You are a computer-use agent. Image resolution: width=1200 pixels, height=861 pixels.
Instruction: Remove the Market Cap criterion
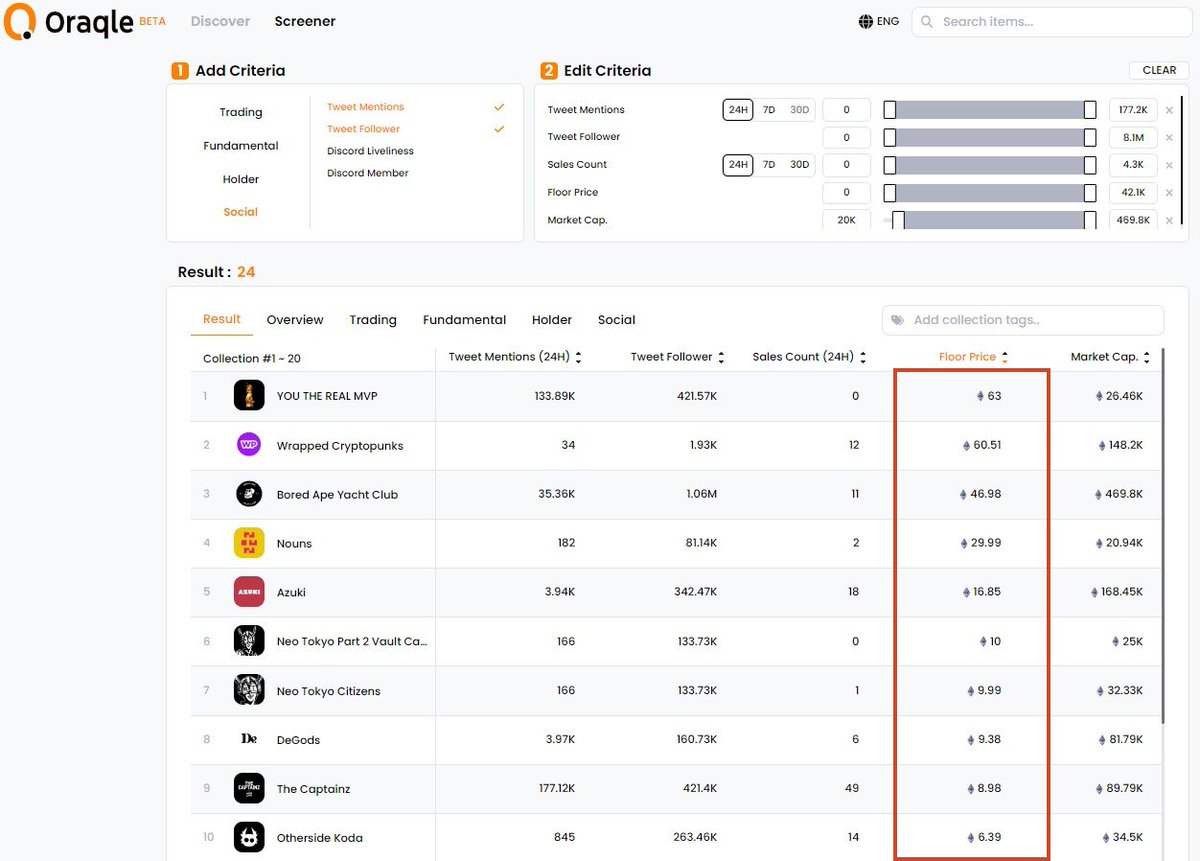(1169, 220)
